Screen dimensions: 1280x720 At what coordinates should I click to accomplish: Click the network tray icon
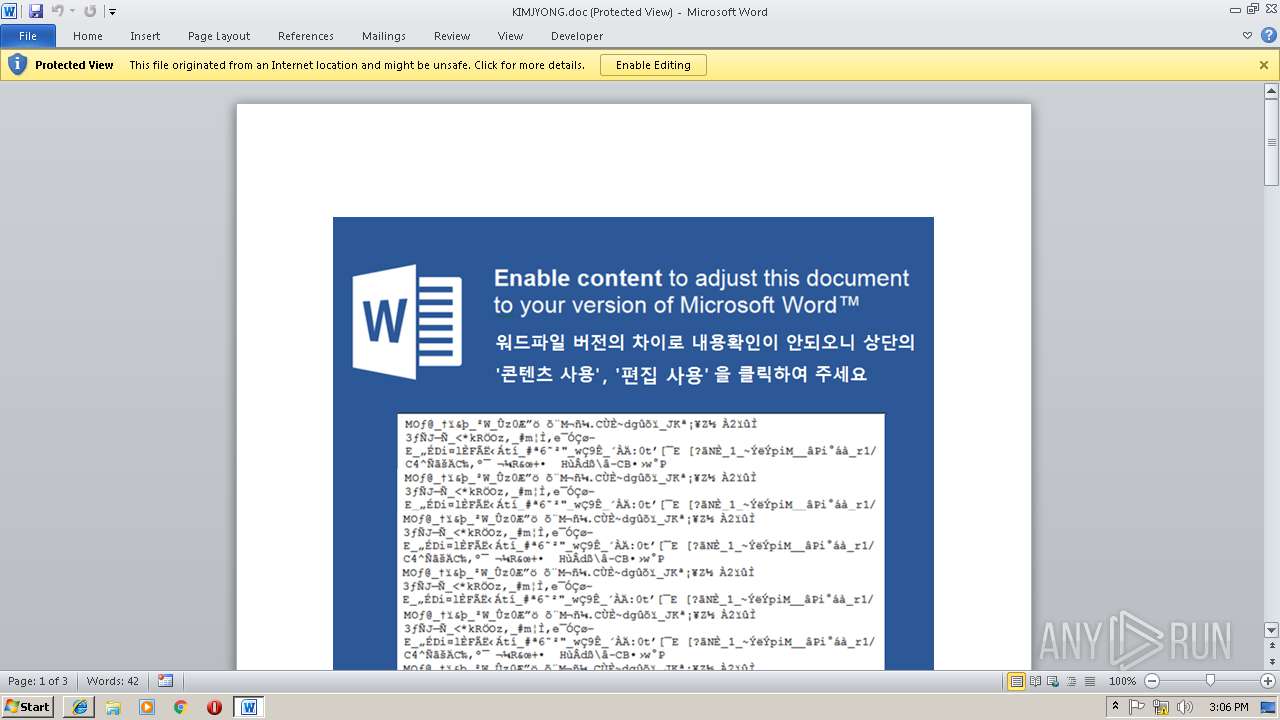pos(1161,707)
